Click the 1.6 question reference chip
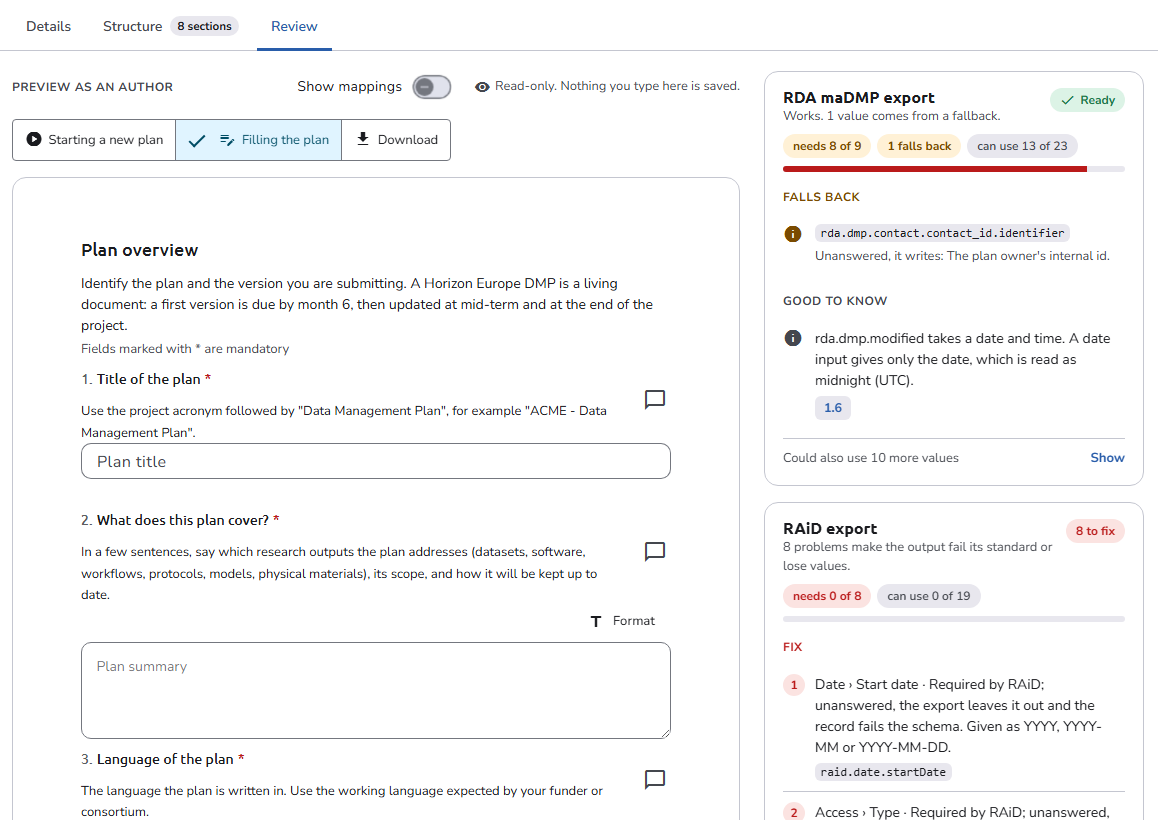This screenshot has width=1158, height=820. [832, 408]
